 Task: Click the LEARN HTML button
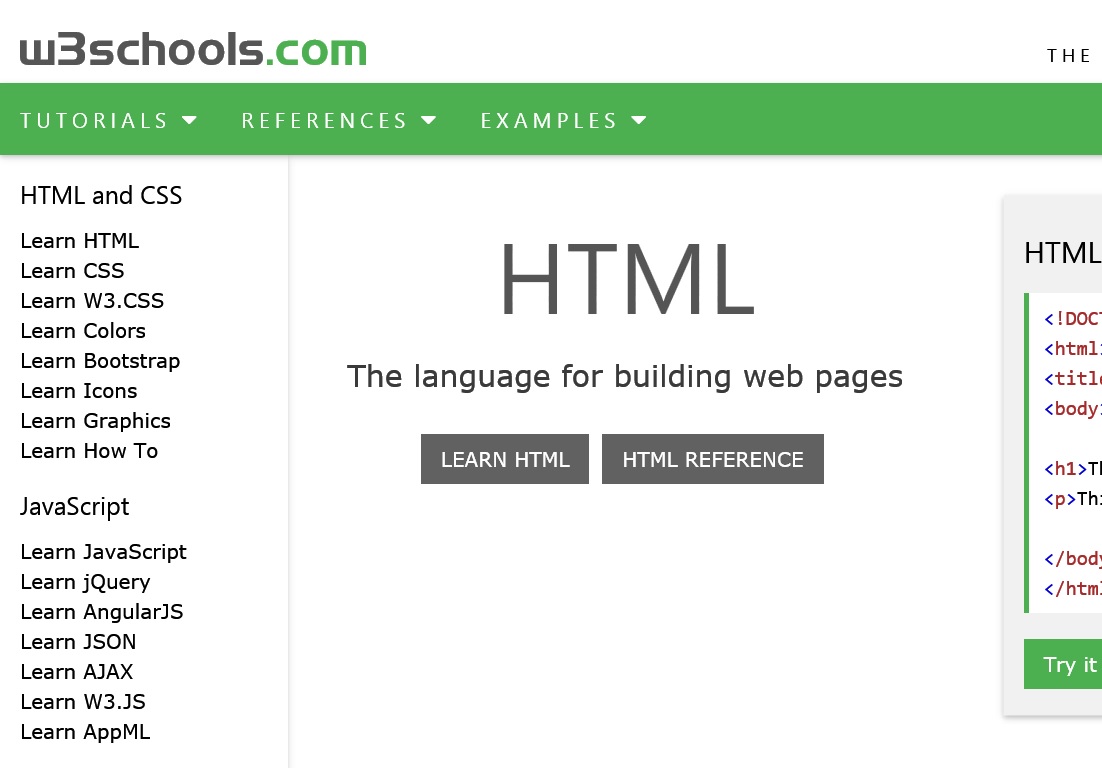pos(504,459)
